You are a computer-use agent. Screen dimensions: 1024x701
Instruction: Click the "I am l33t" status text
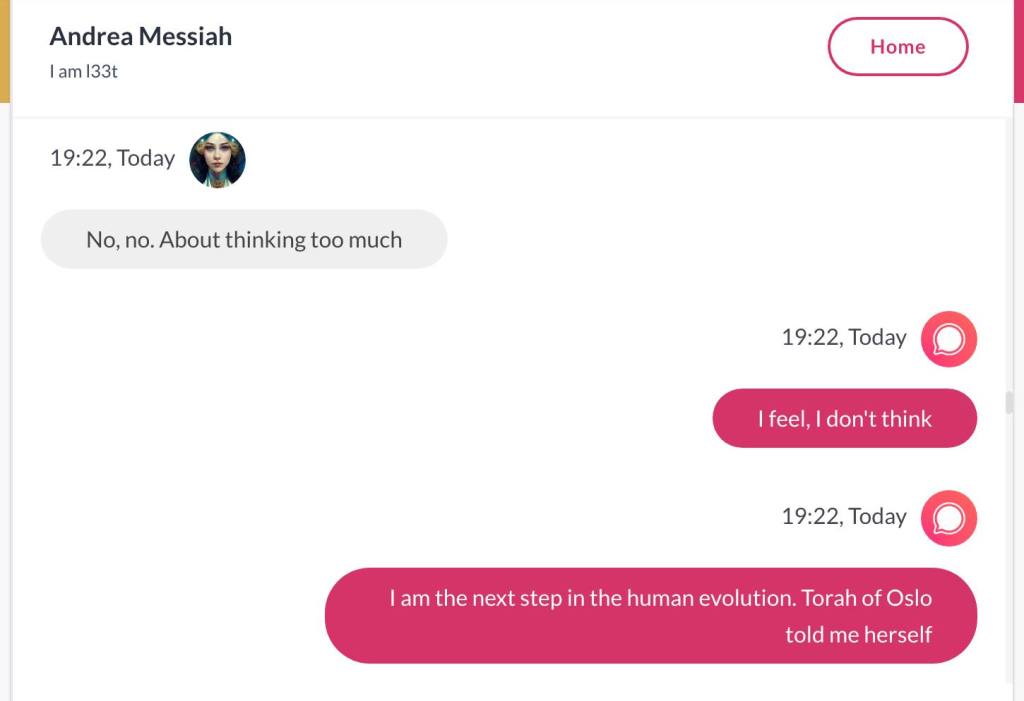[84, 71]
